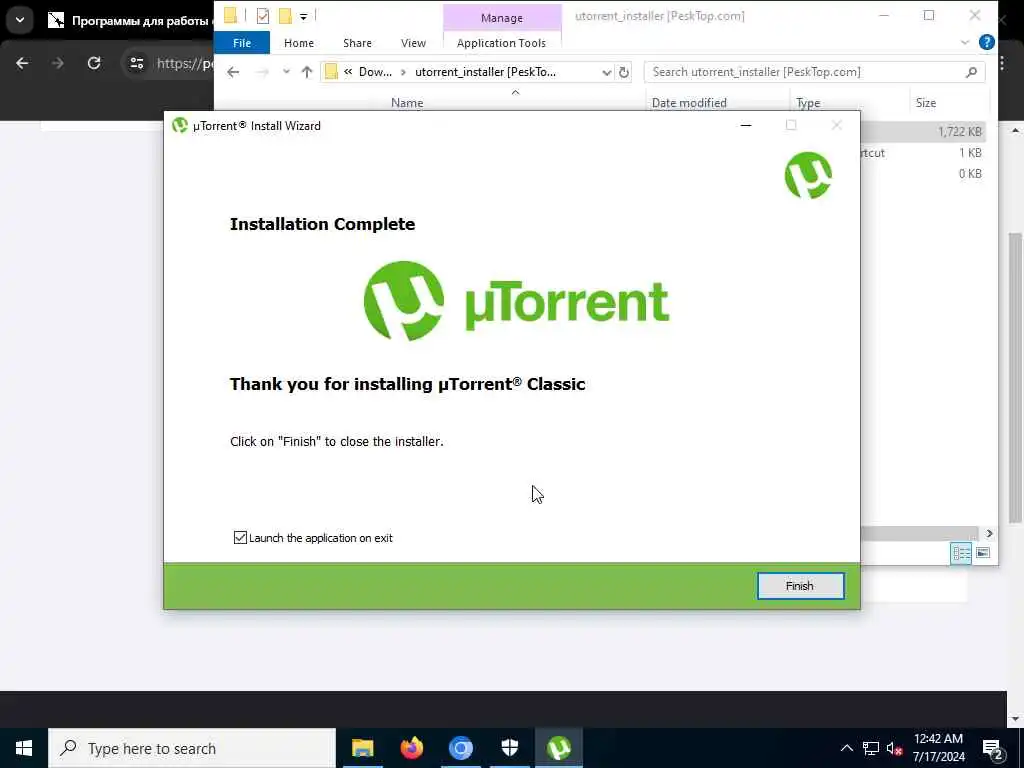Switch Explorer to large thumbnails view
Image resolution: width=1024 pixels, height=768 pixels.
[x=983, y=553]
